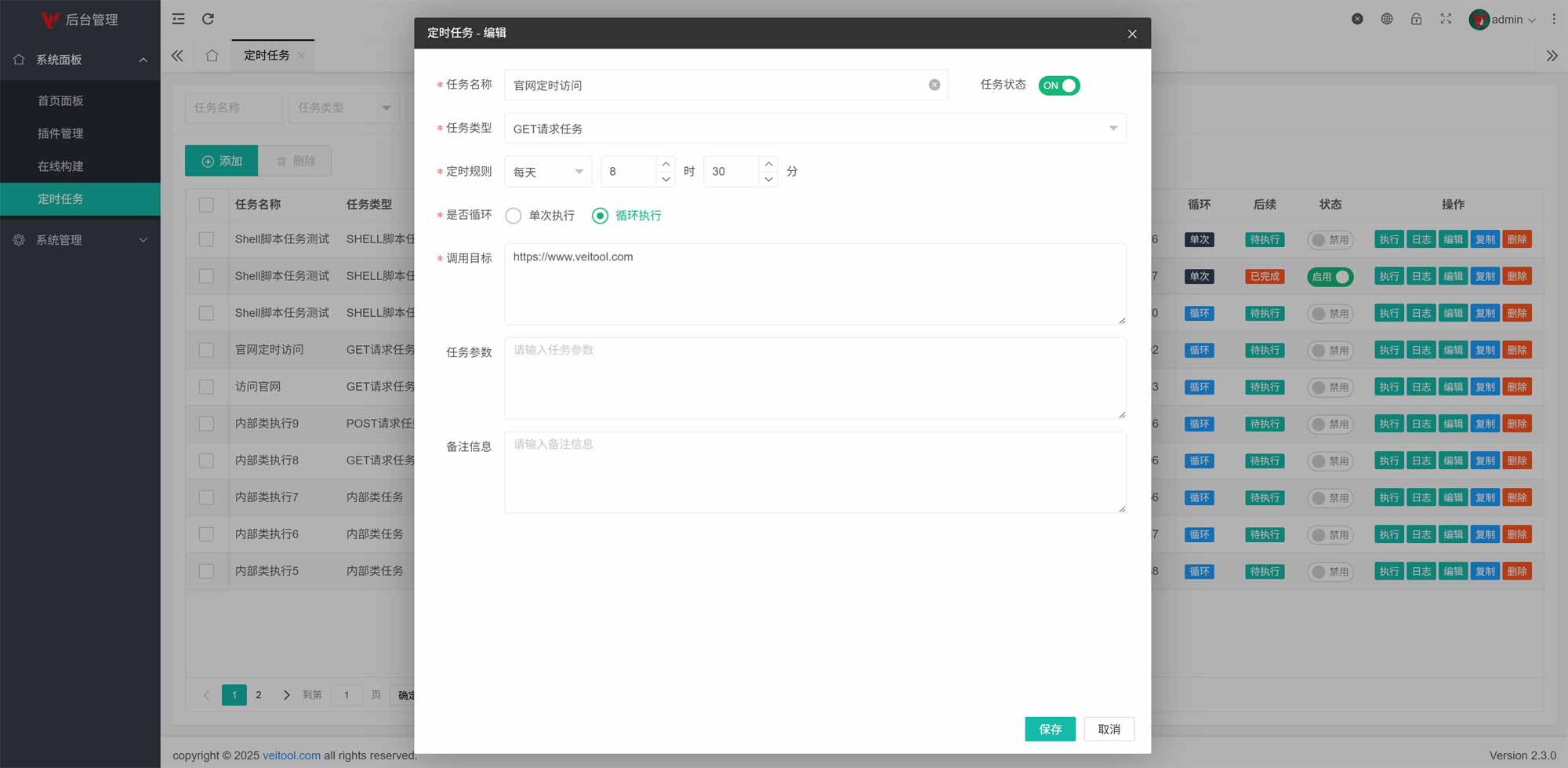Click the double left arrow tab scroller
Screen dimensions: 1568x768
pyautogui.click(x=177, y=56)
